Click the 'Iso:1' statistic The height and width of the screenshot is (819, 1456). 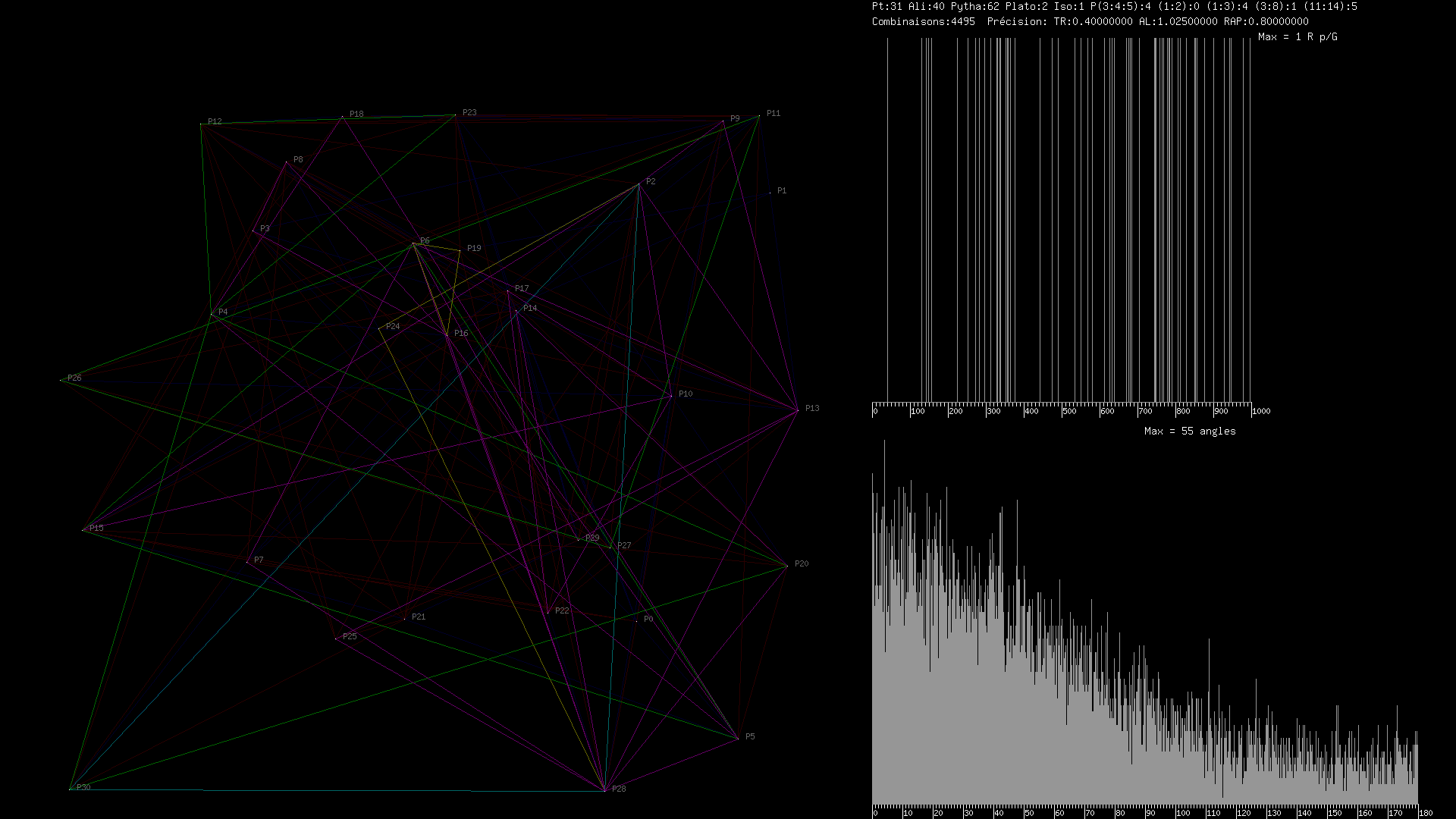coord(1069,6)
